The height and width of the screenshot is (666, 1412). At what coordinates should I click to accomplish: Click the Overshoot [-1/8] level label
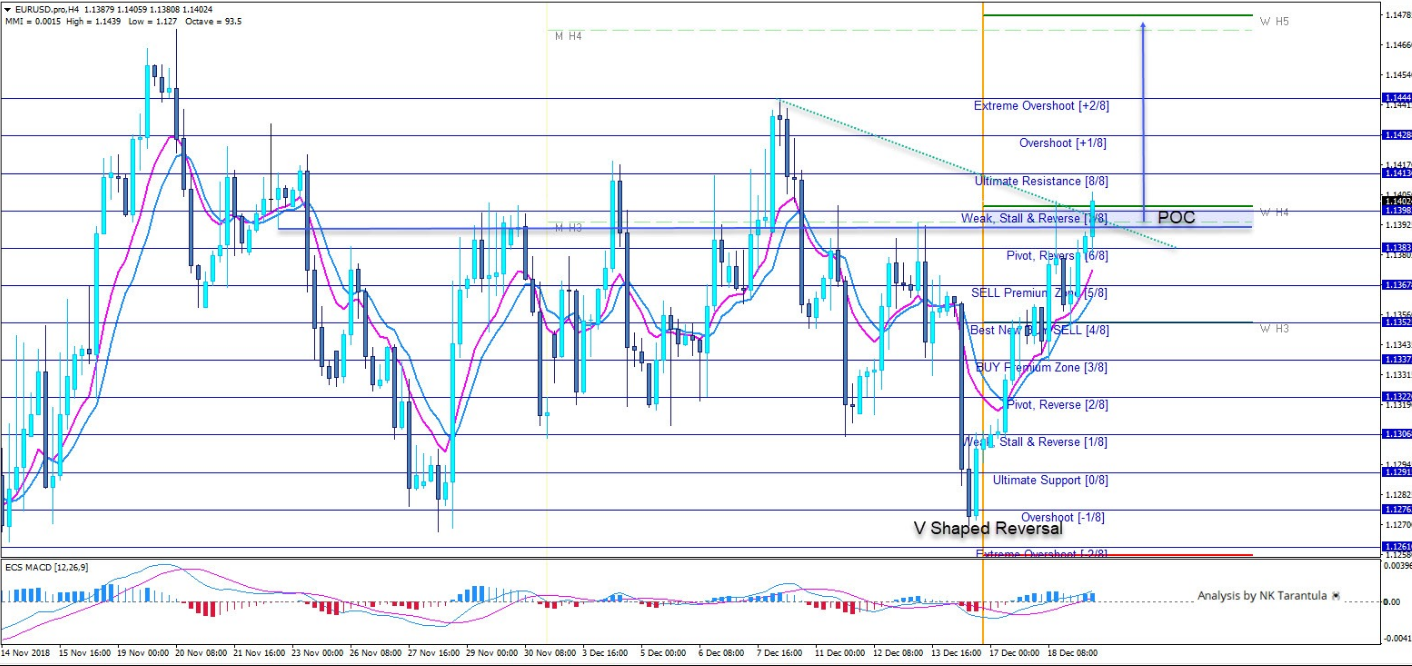click(x=1063, y=517)
